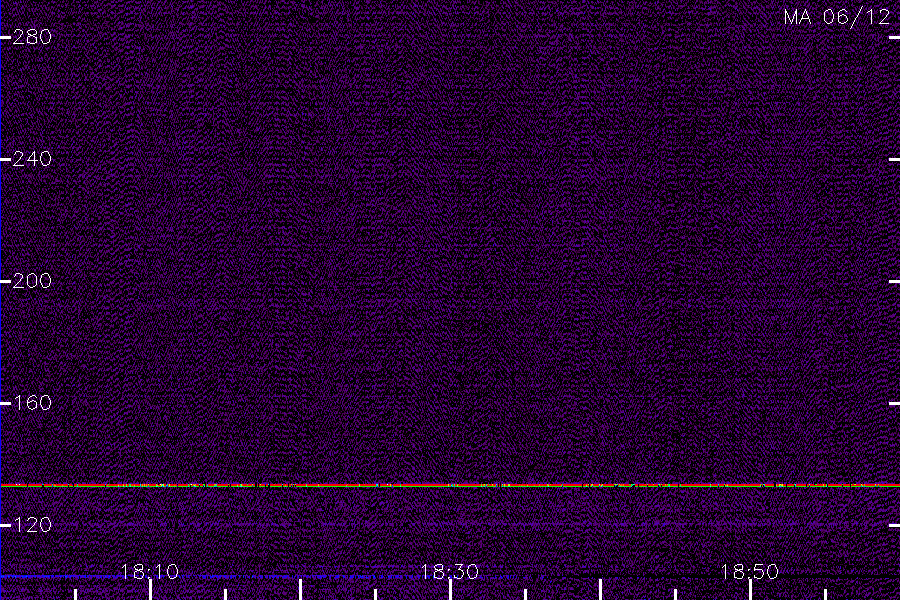Viewport: 900px width, 600px height.
Task: Click the 18:10 time label
Action: tap(149, 572)
